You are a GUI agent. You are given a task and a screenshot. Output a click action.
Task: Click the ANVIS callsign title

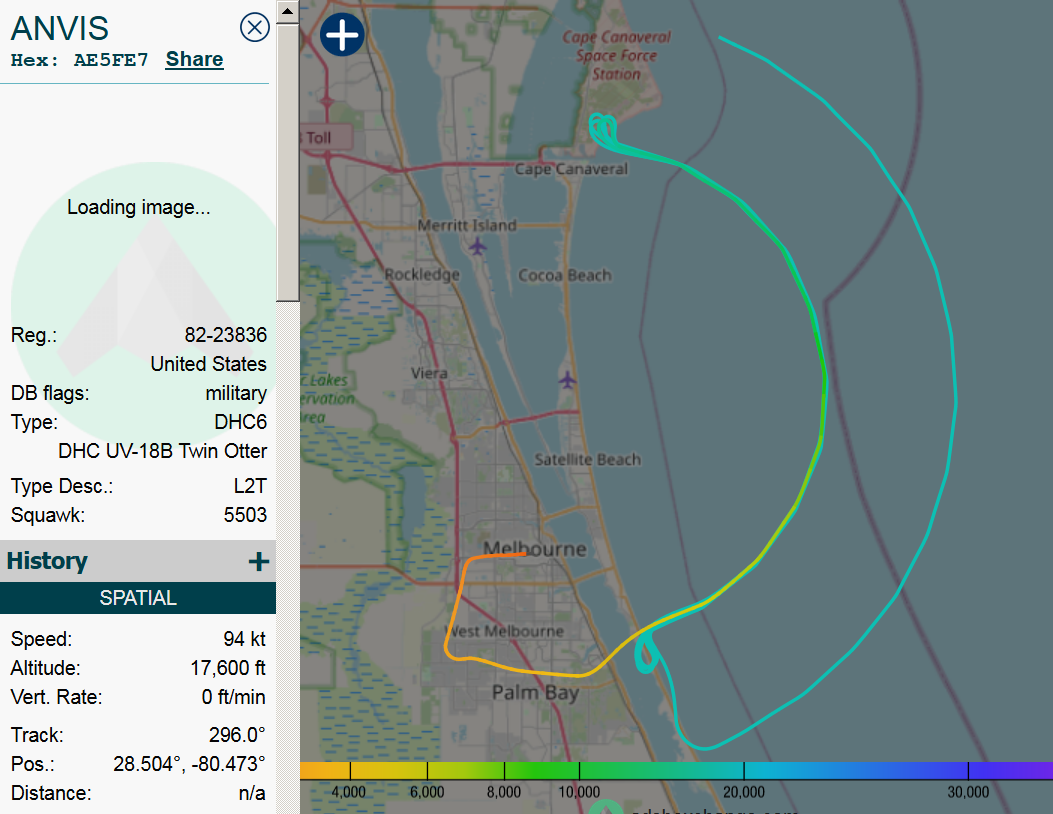(60, 28)
